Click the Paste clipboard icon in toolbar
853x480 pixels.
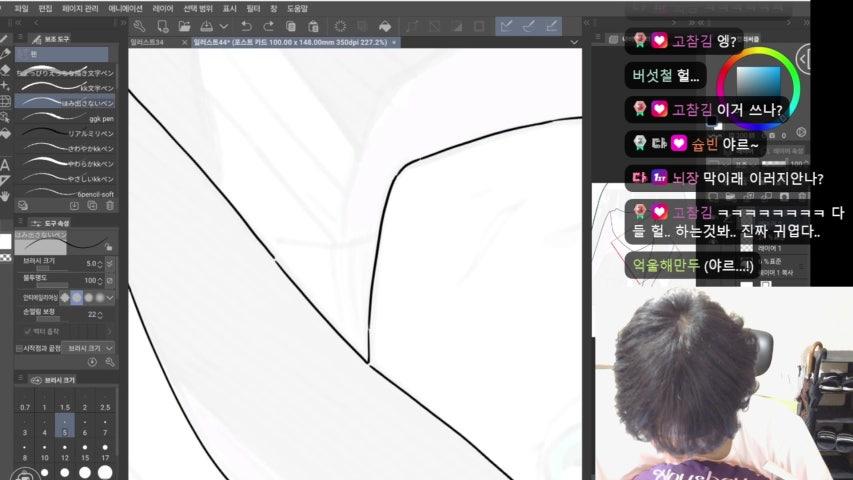tap(313, 26)
